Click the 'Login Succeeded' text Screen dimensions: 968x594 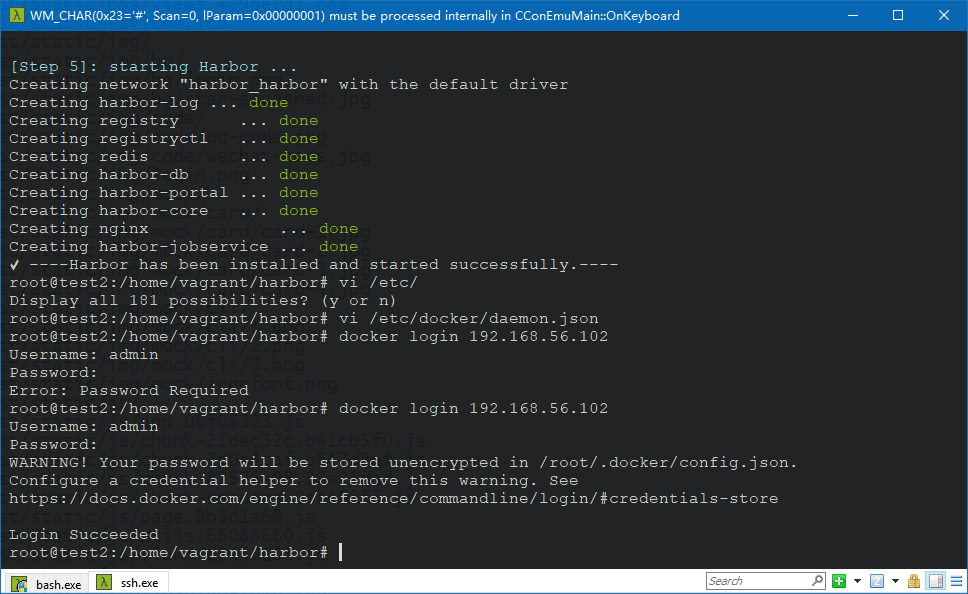(x=84, y=534)
